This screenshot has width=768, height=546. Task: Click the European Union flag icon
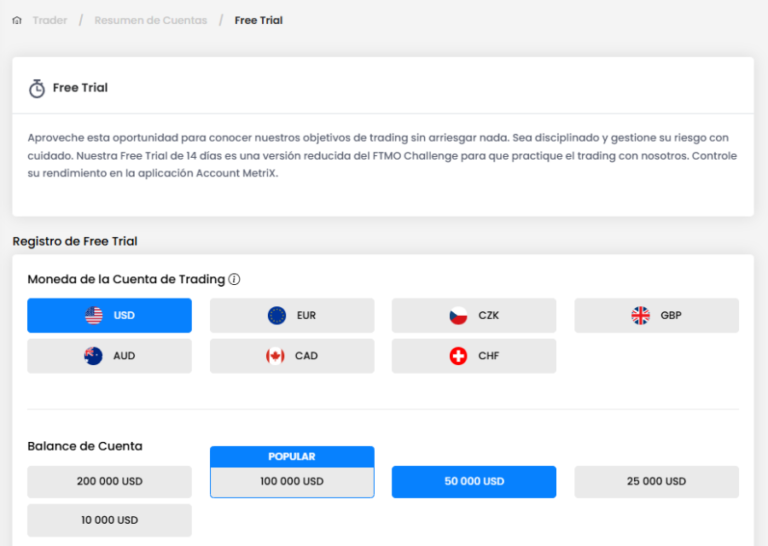point(277,316)
